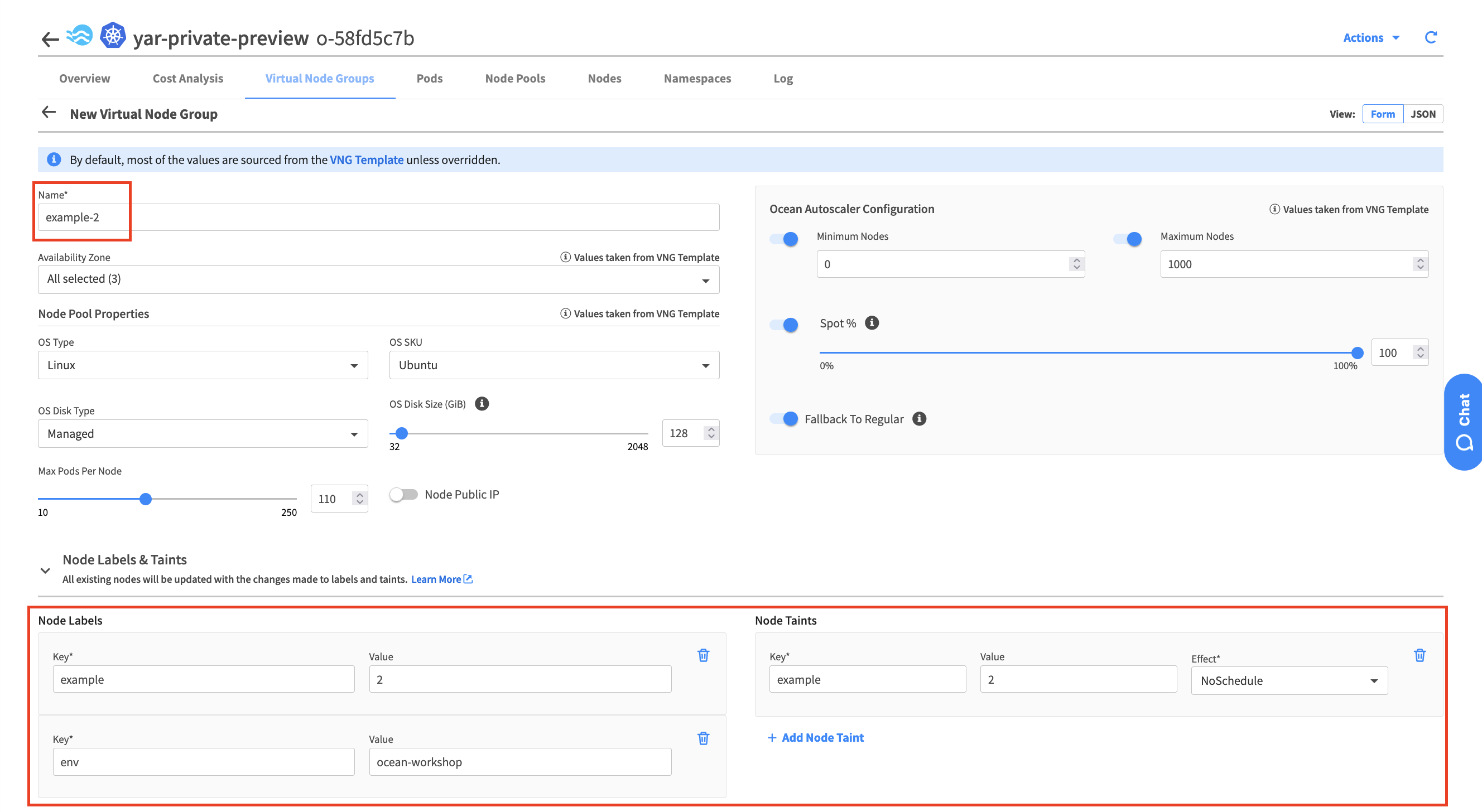
Task: Click the Learn More link
Action: 436,579
